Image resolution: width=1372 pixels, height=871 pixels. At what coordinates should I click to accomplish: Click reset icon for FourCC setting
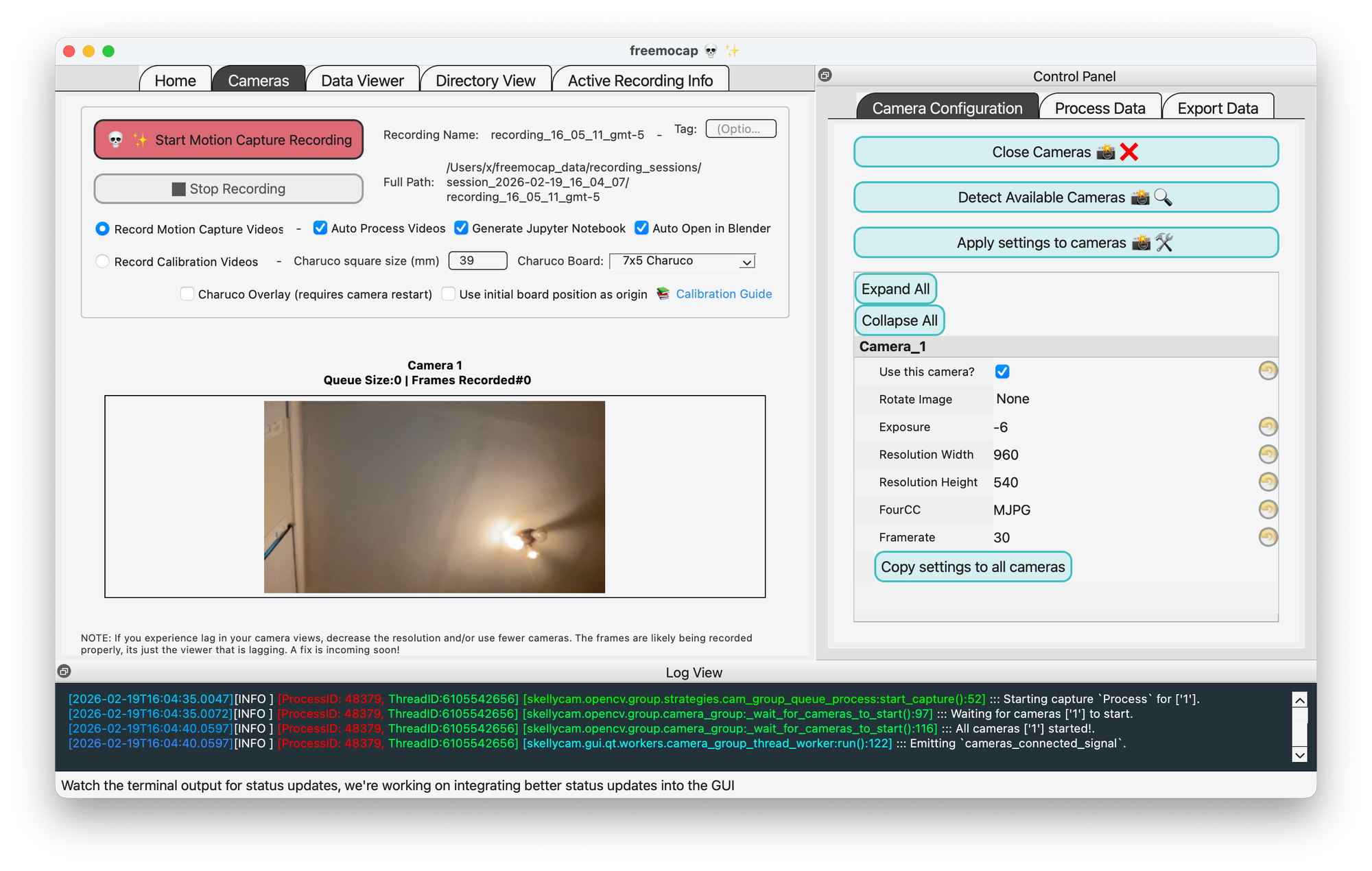(1268, 509)
